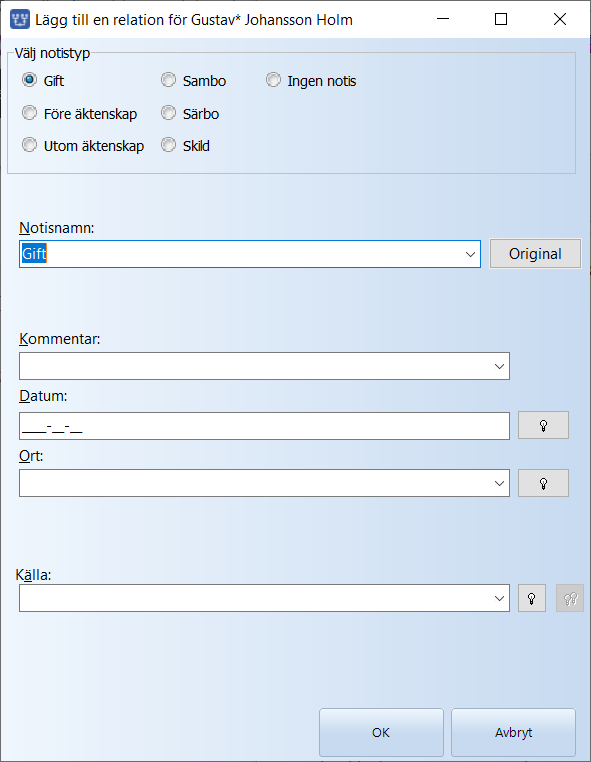The width and height of the screenshot is (591, 762).
Task: Open the Kommentar dropdown arrow
Action: (x=499, y=366)
